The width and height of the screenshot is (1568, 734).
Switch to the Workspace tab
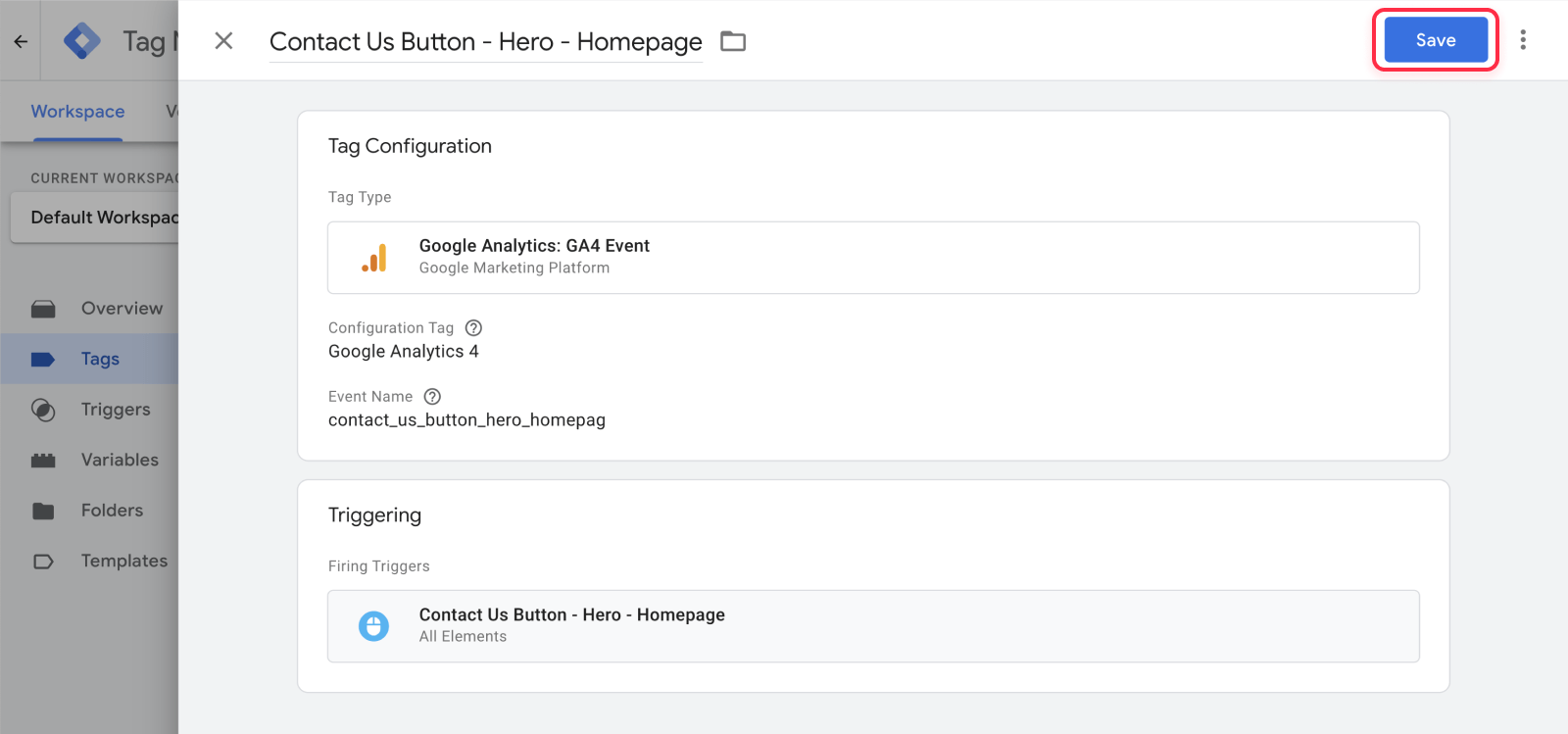77,112
